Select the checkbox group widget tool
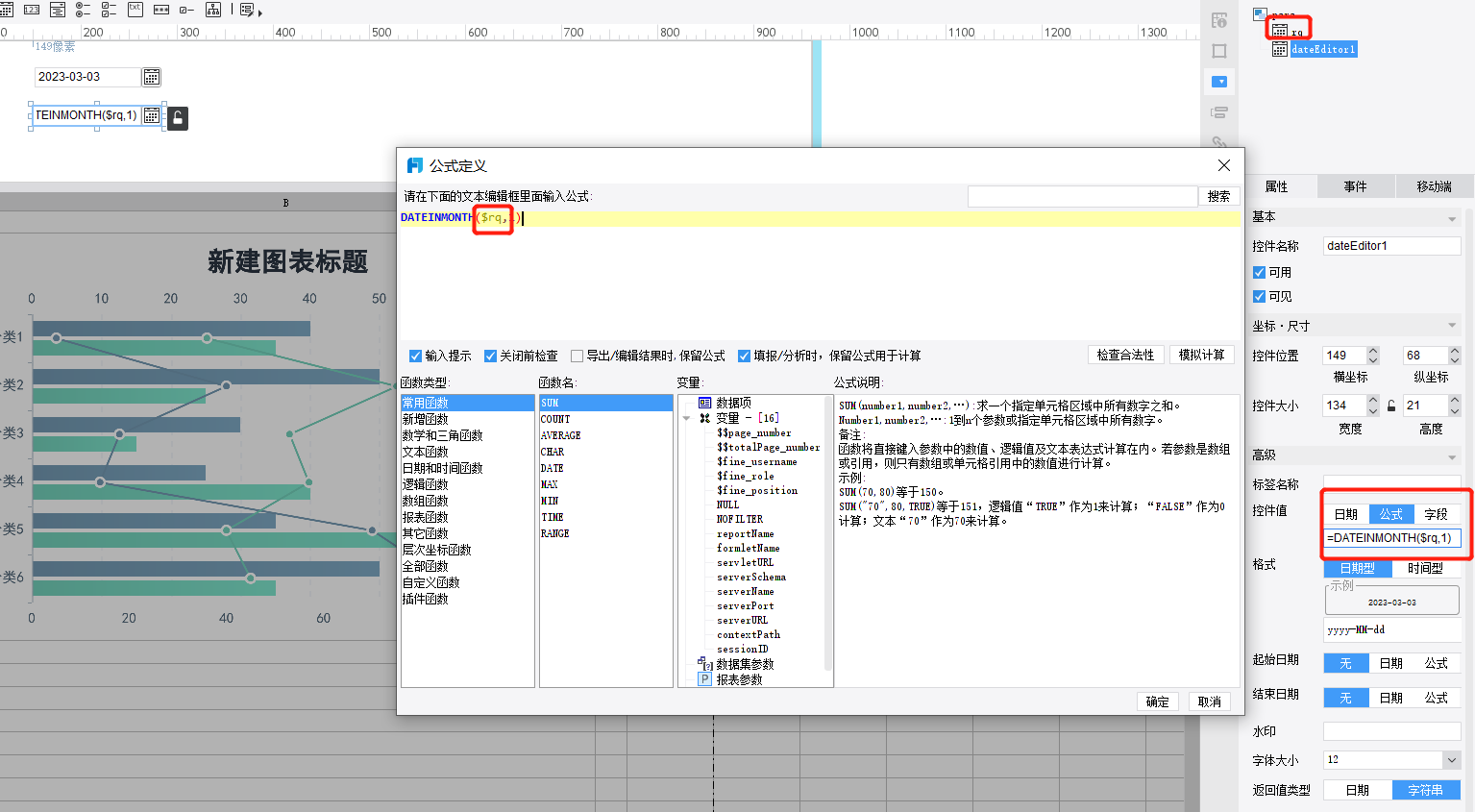Viewport: 1475px width, 812px height. coord(109,10)
